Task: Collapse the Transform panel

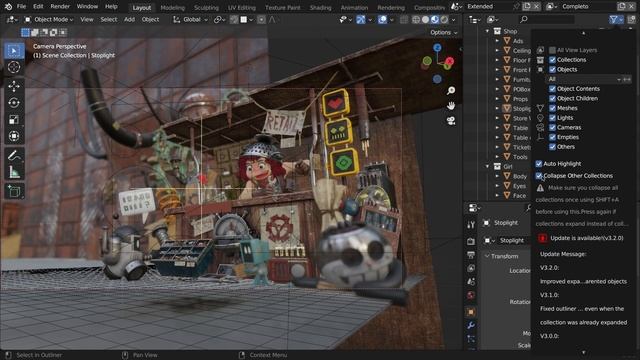Action: pyautogui.click(x=487, y=256)
